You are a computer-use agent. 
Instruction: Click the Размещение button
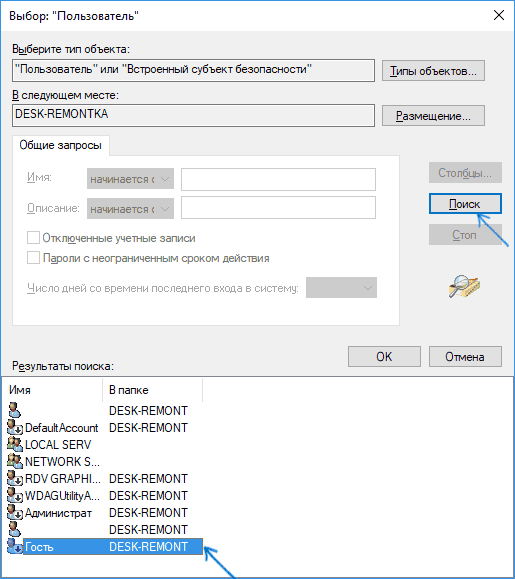coord(433,116)
